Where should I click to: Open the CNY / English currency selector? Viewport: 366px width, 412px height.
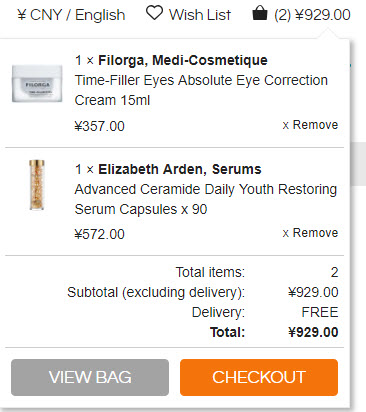point(71,15)
